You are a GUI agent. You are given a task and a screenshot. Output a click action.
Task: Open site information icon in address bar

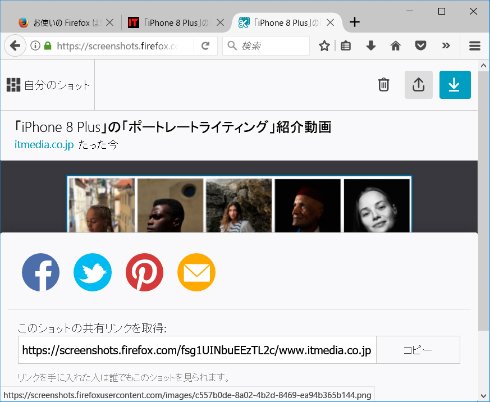(x=35, y=46)
